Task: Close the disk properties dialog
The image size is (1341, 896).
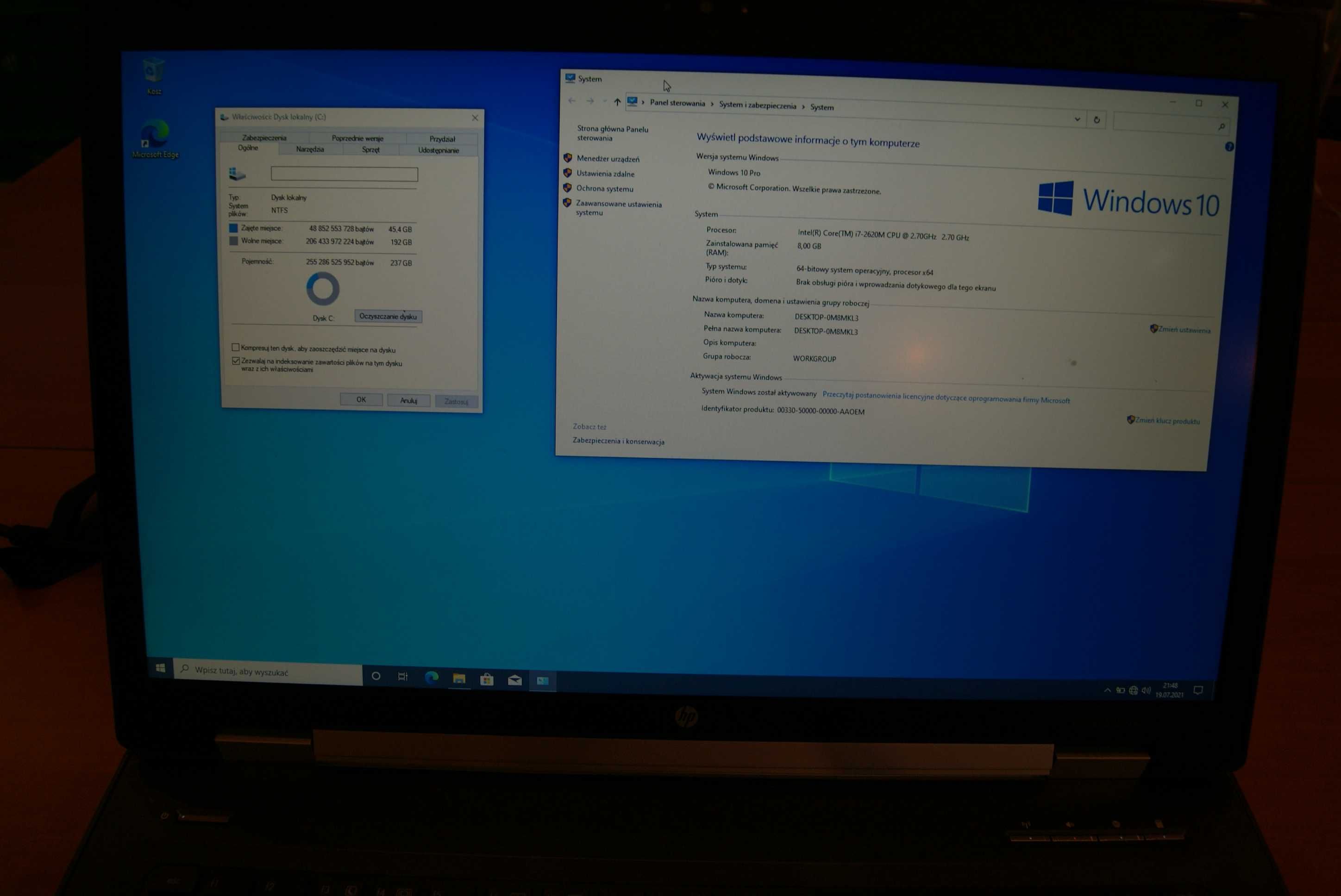Action: (475, 118)
